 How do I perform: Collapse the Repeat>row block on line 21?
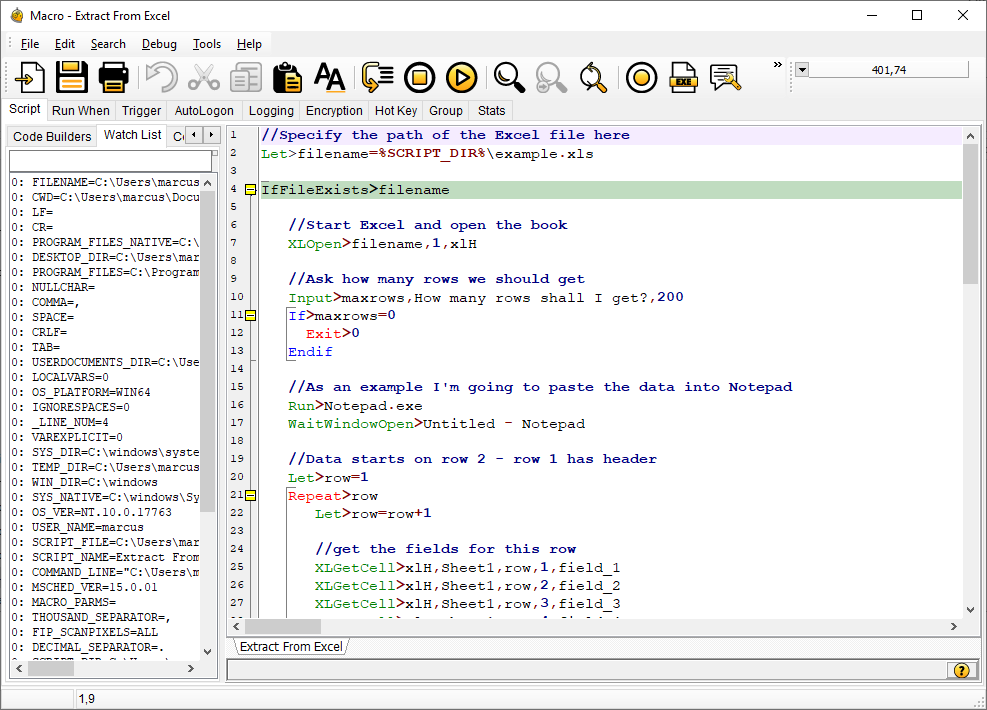pyautogui.click(x=251, y=495)
